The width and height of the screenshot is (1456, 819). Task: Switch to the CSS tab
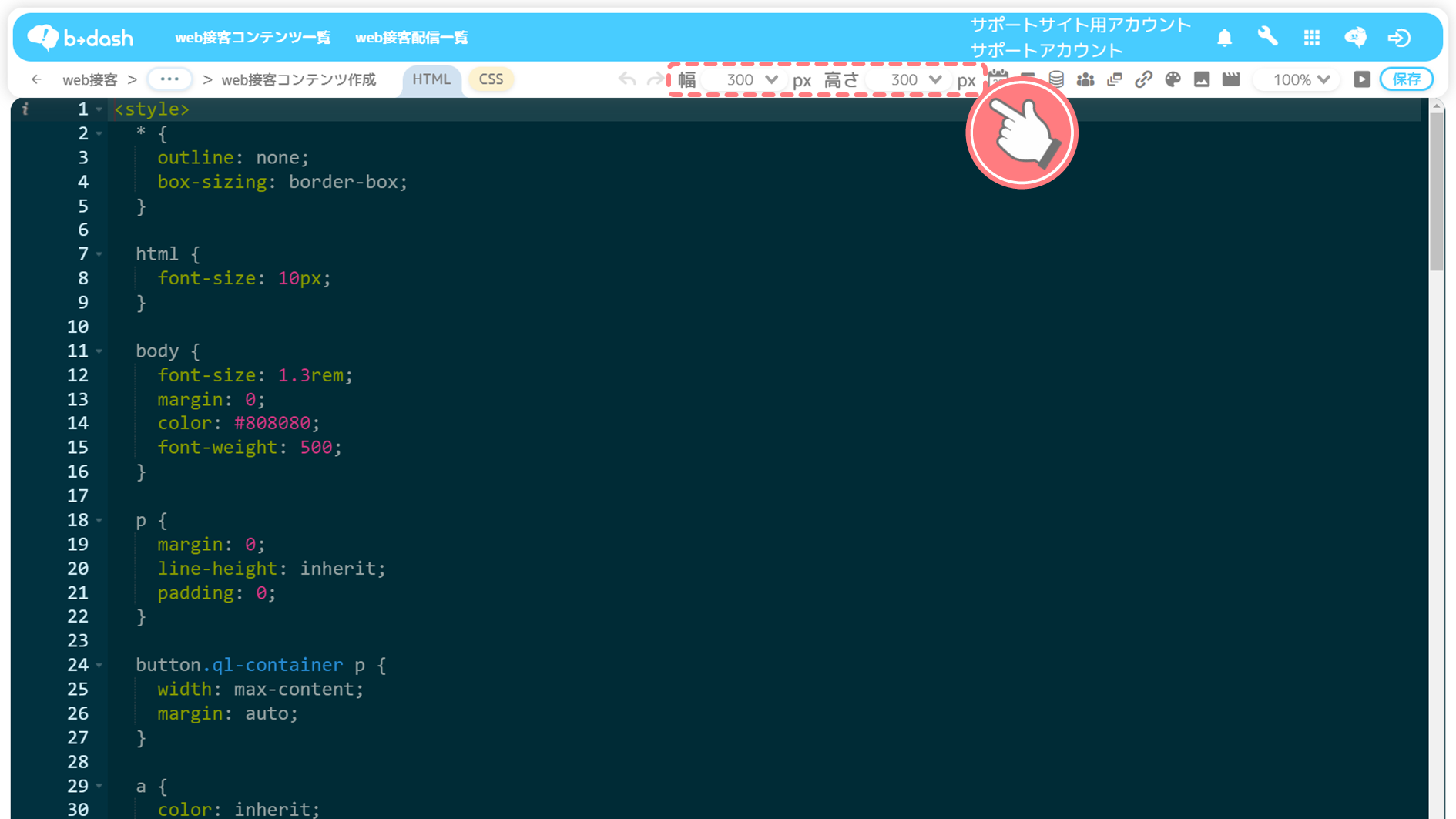491,79
